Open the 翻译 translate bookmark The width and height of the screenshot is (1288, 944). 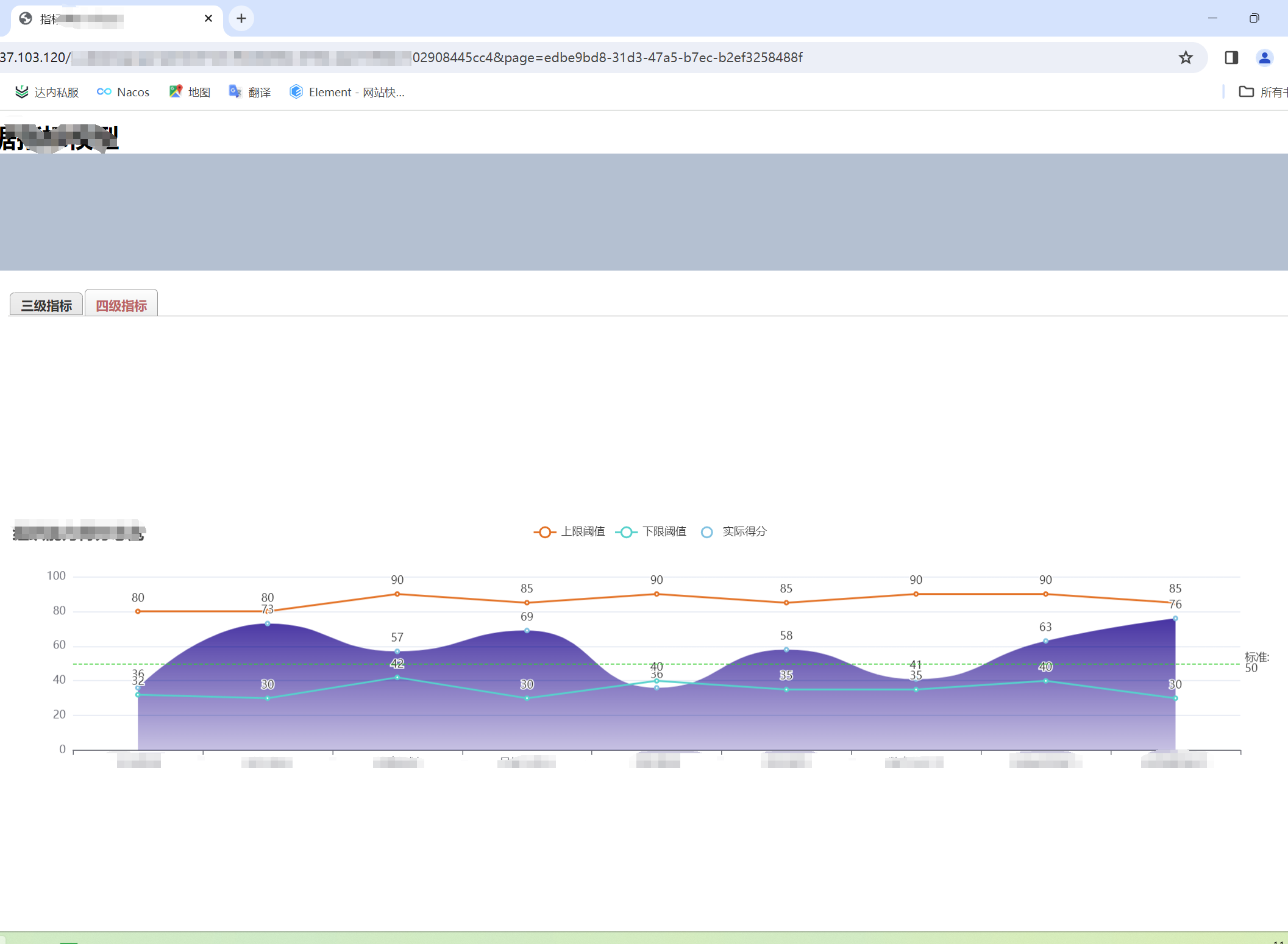point(250,92)
